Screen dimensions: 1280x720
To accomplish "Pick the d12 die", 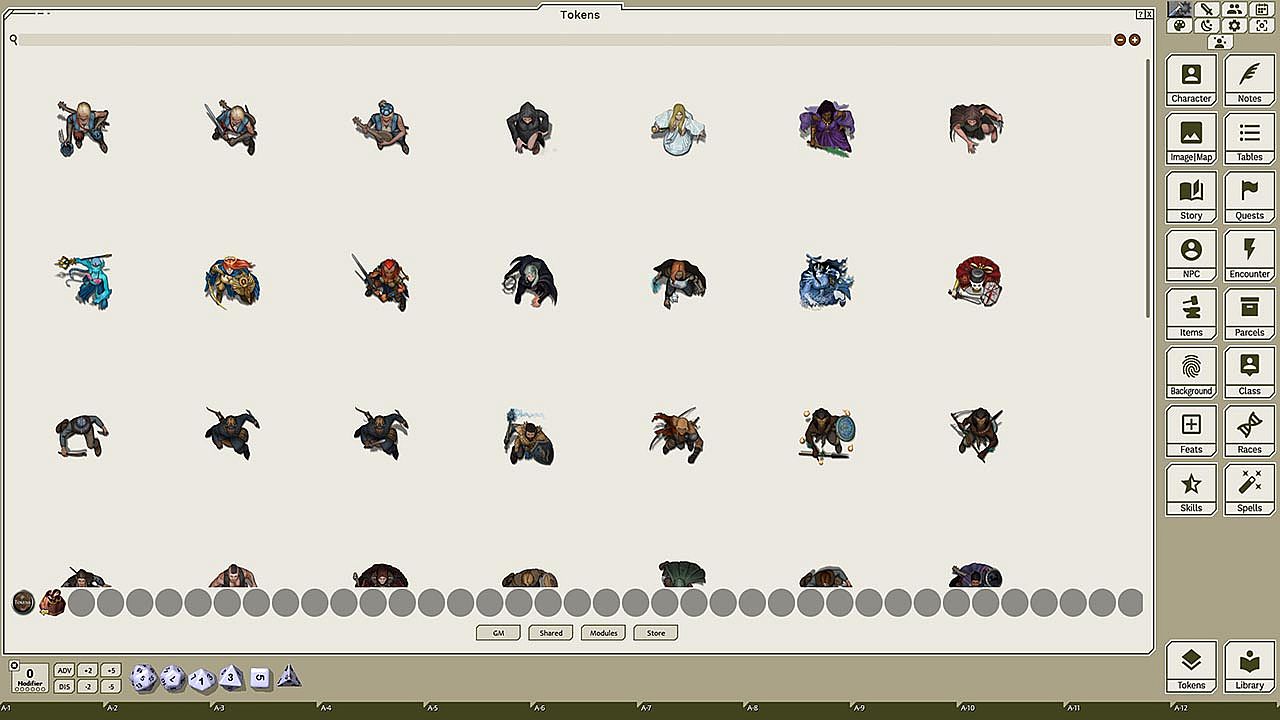I will point(173,678).
